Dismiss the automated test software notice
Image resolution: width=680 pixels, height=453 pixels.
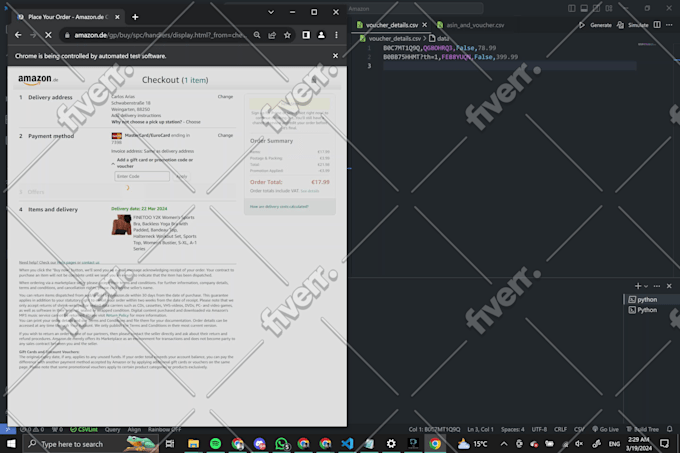click(x=335, y=55)
